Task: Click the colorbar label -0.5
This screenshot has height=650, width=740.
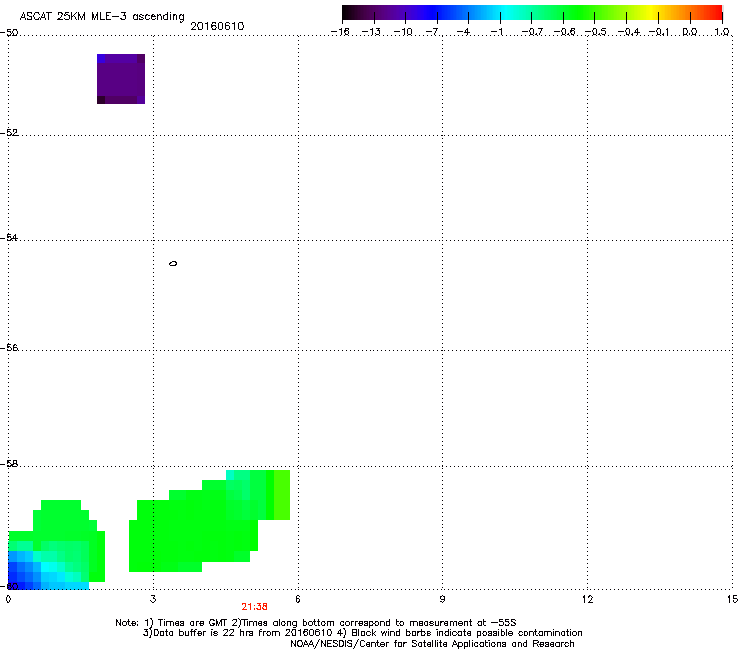Action: click(x=595, y=32)
